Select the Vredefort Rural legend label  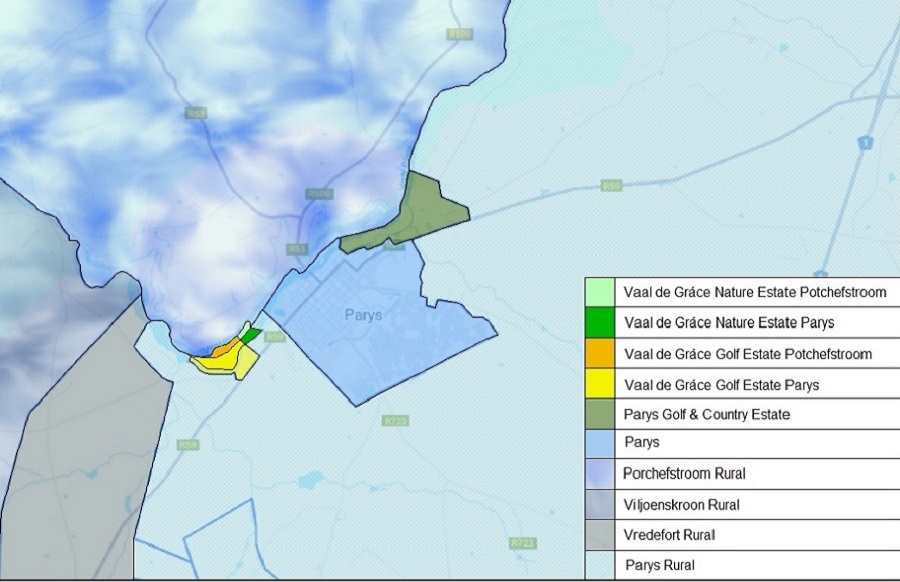pyautogui.click(x=669, y=535)
